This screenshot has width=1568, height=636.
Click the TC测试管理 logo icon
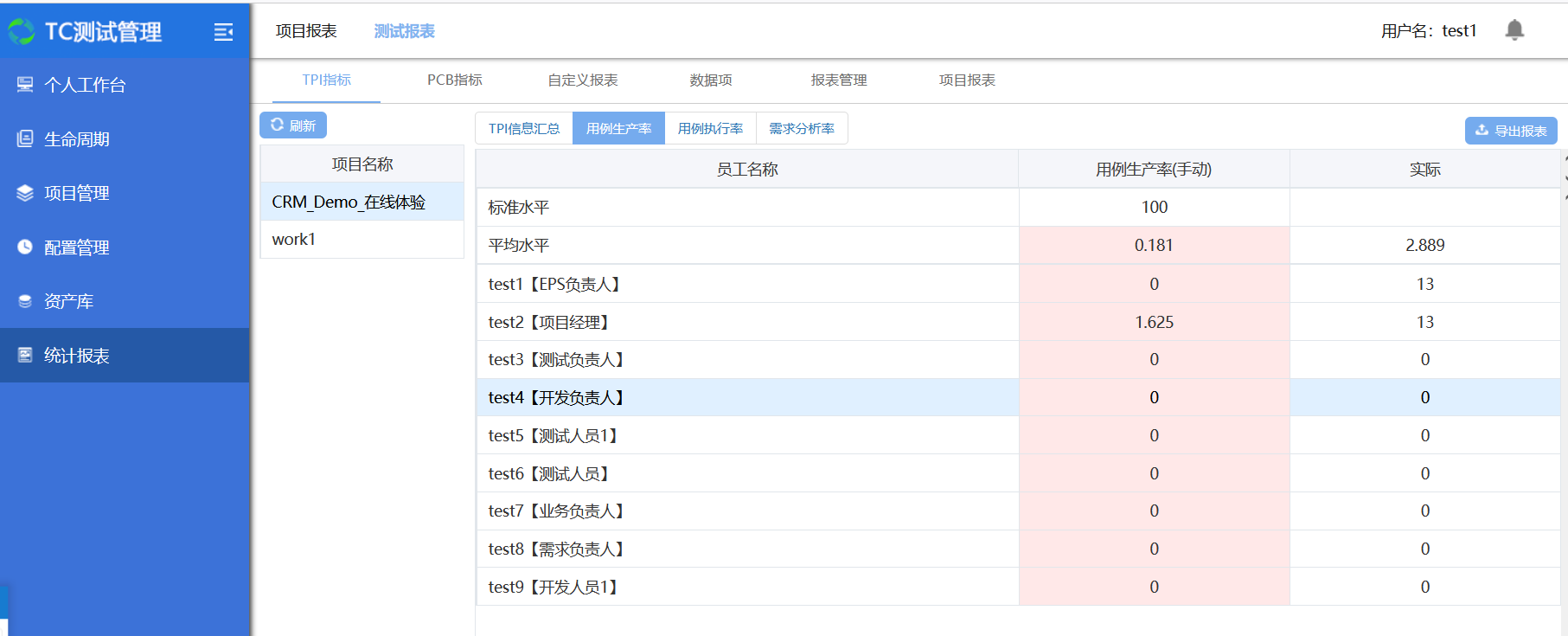click(22, 32)
